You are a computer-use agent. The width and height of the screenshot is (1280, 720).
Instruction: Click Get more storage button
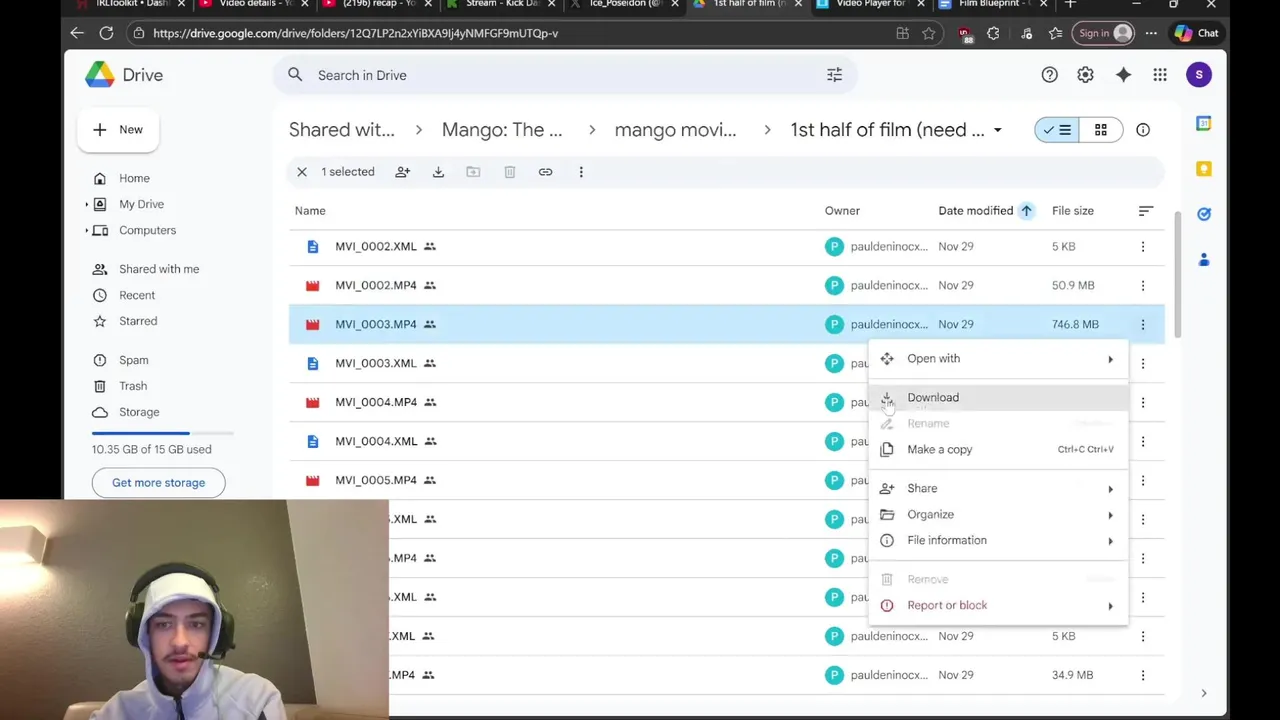coord(158,483)
